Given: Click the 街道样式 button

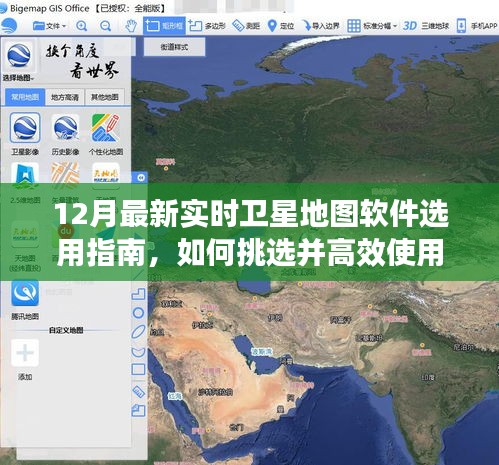Looking at the screenshot, I should (174, 47).
